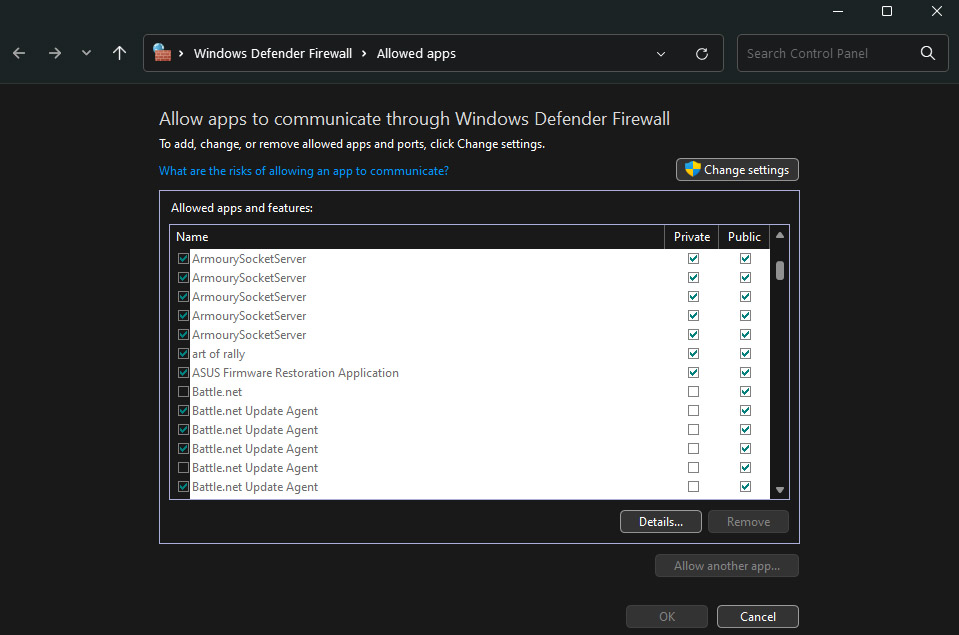Viewport: 959px width, 635px height.
Task: Expand breadcrumb chevron after firewall icon
Action: coord(182,54)
